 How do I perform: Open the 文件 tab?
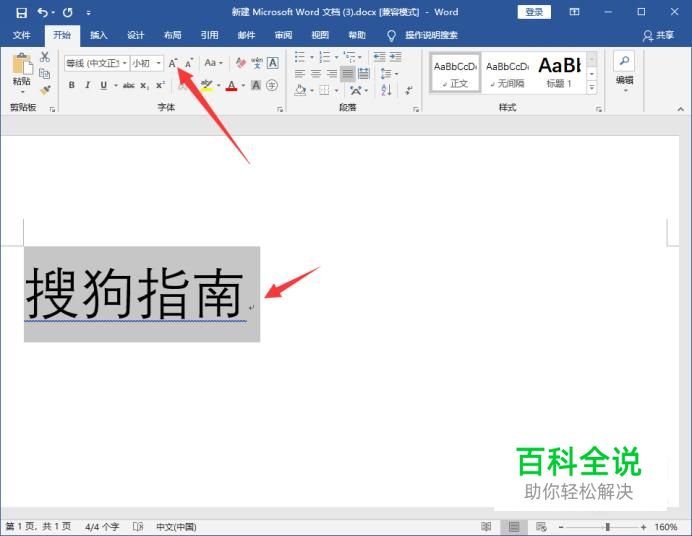[x=21, y=35]
